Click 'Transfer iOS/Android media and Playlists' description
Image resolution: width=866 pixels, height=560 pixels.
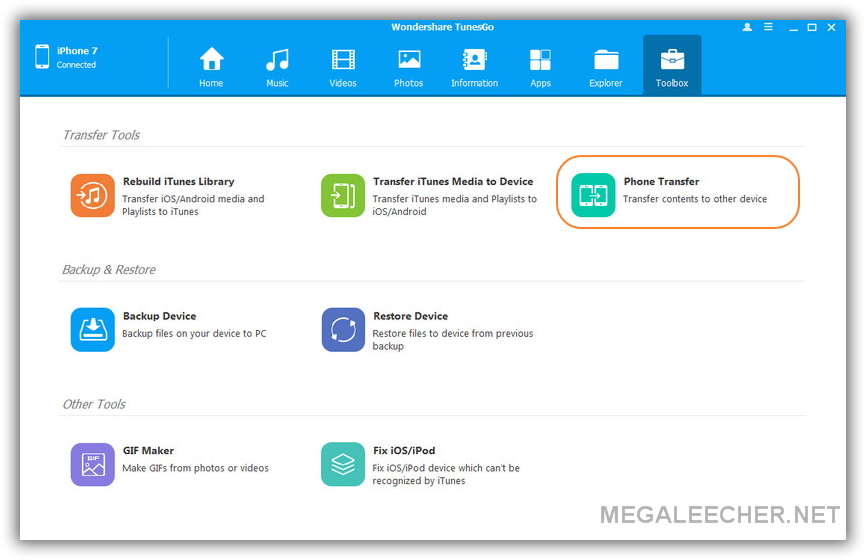pos(193,205)
